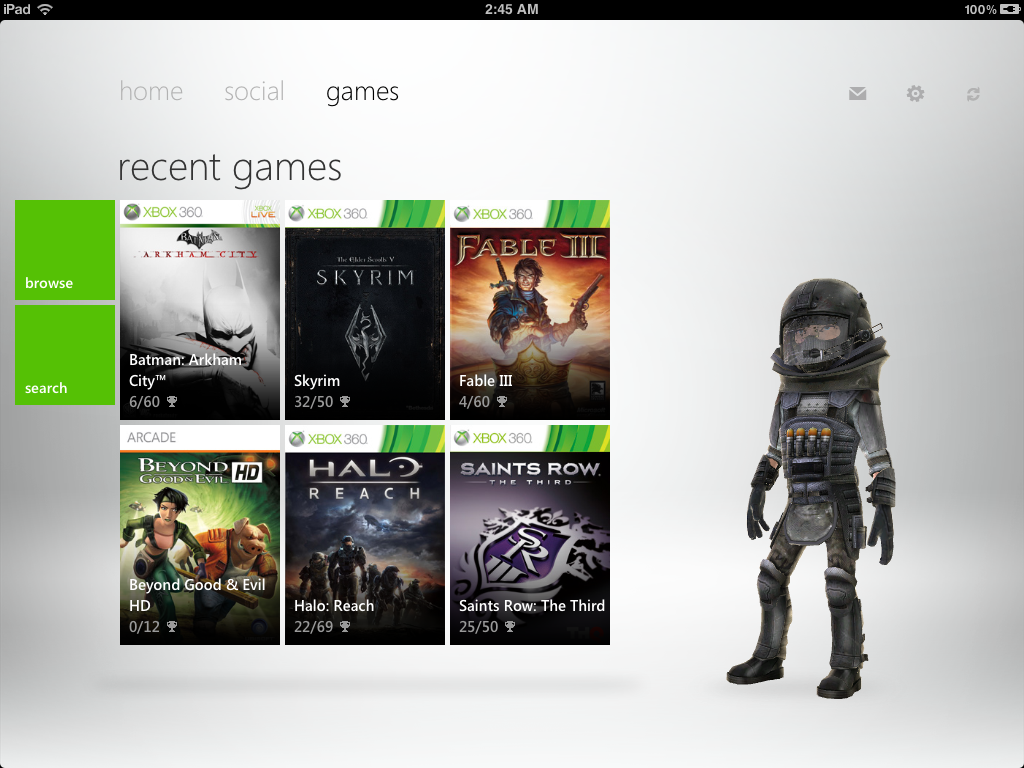Switch to the home tab

pos(151,91)
